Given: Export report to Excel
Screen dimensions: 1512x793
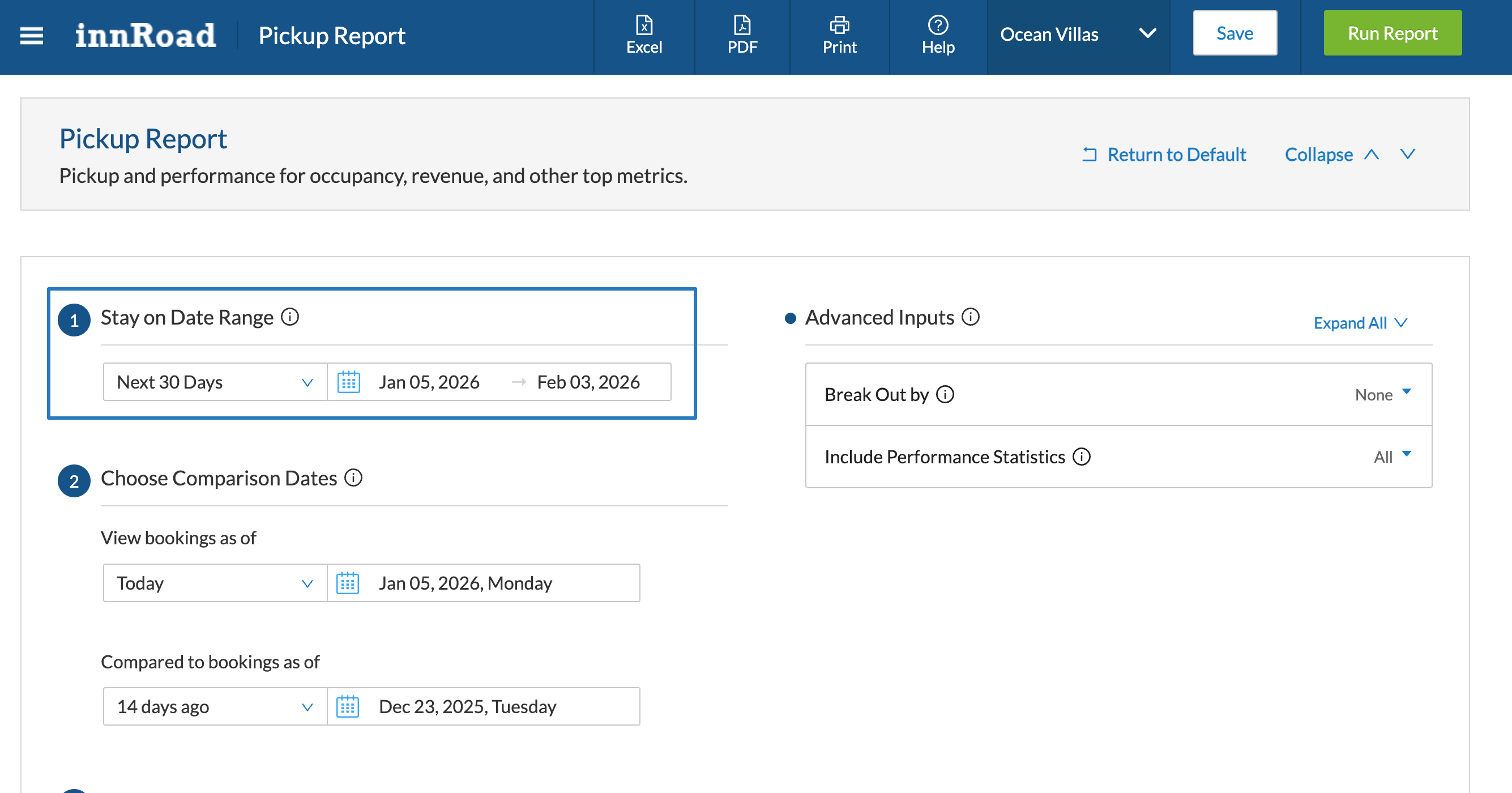Looking at the screenshot, I should 644,35.
